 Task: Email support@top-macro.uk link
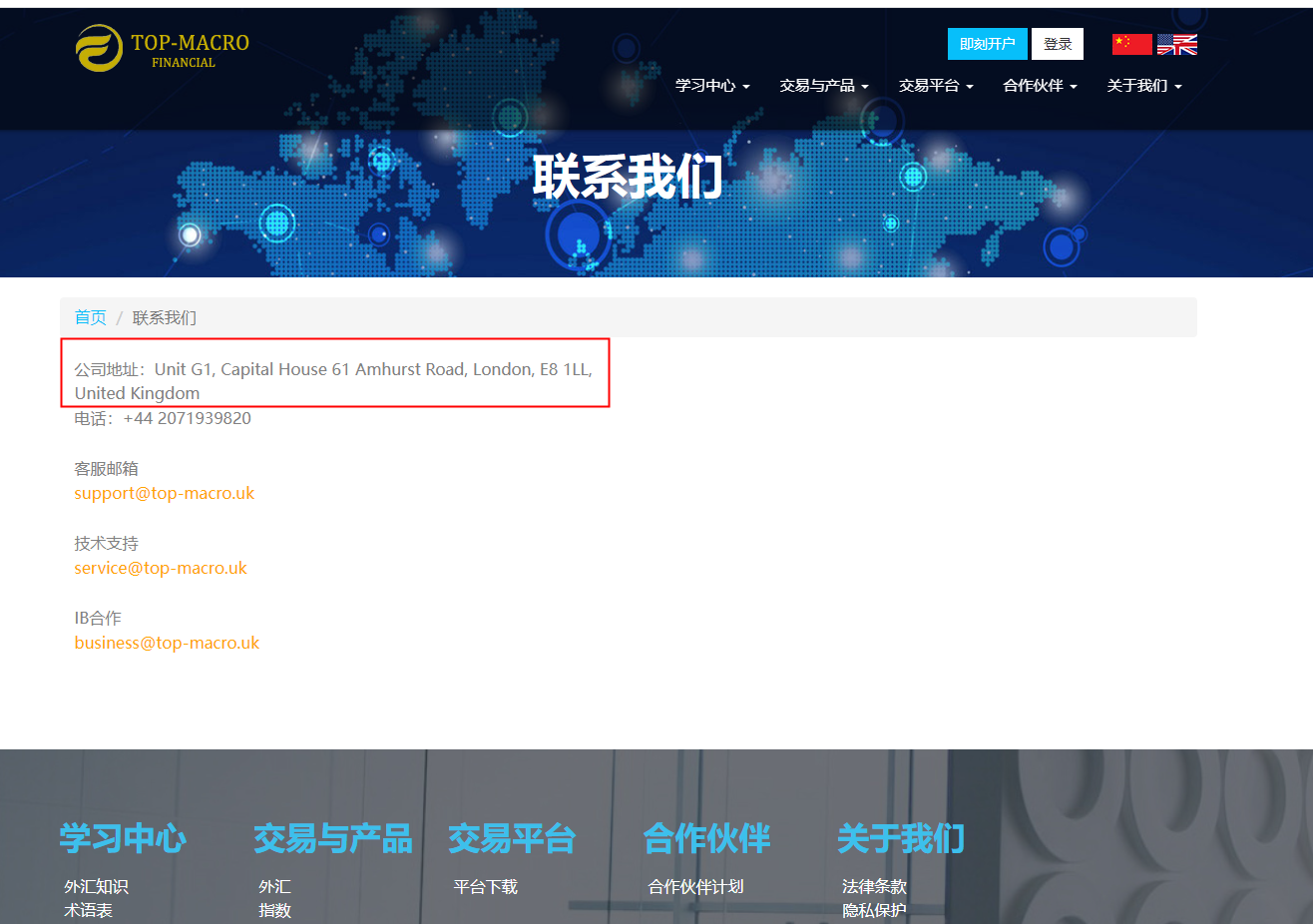click(x=165, y=493)
